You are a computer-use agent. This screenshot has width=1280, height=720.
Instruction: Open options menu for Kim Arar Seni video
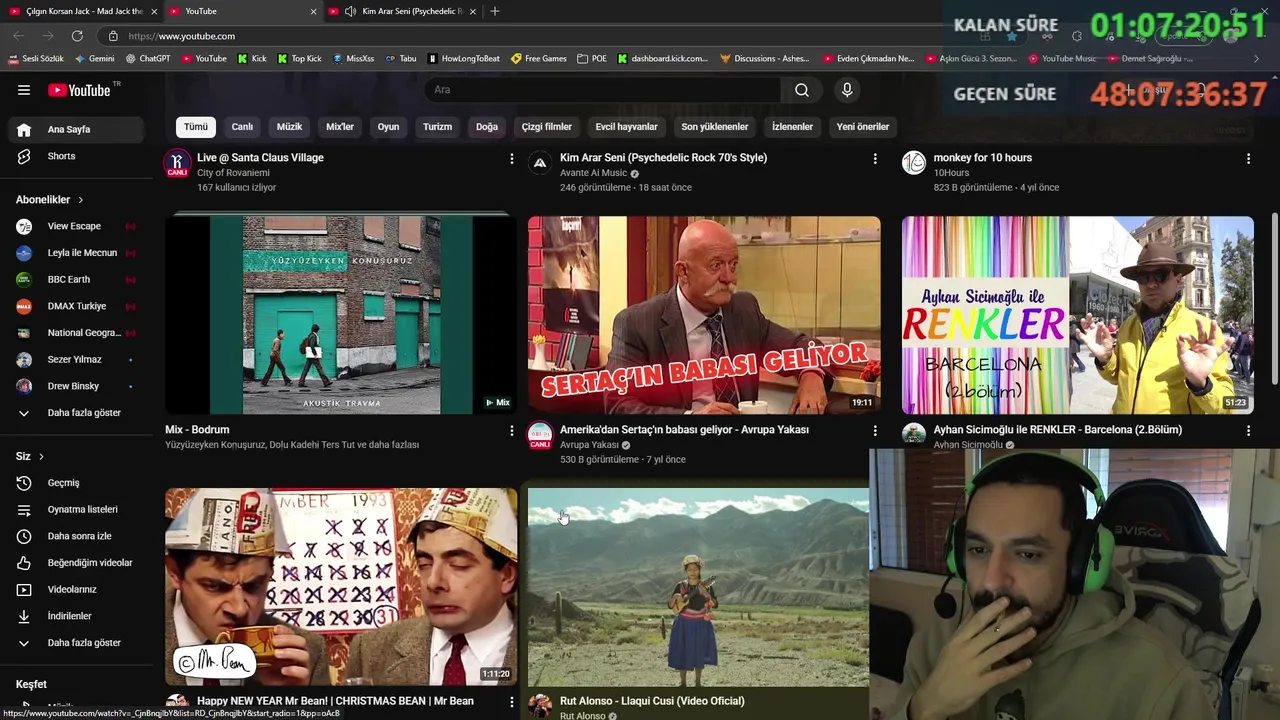pos(875,159)
